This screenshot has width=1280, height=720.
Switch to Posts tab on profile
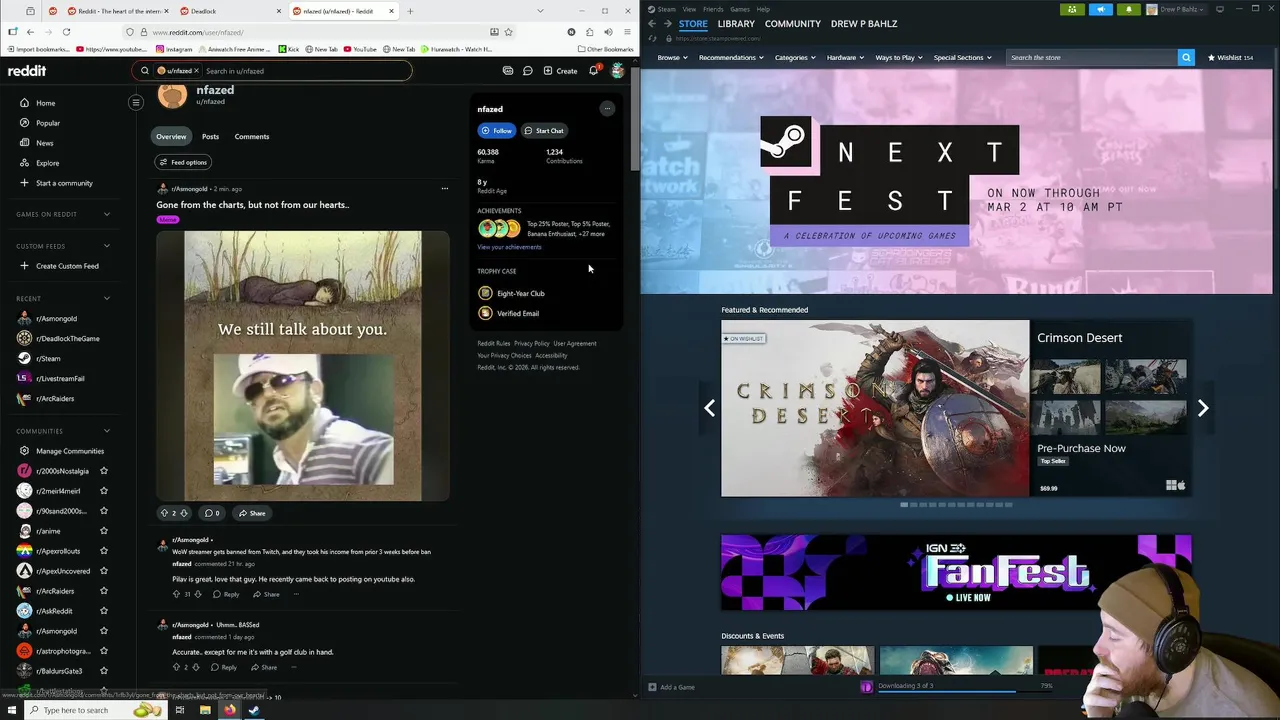point(210,136)
